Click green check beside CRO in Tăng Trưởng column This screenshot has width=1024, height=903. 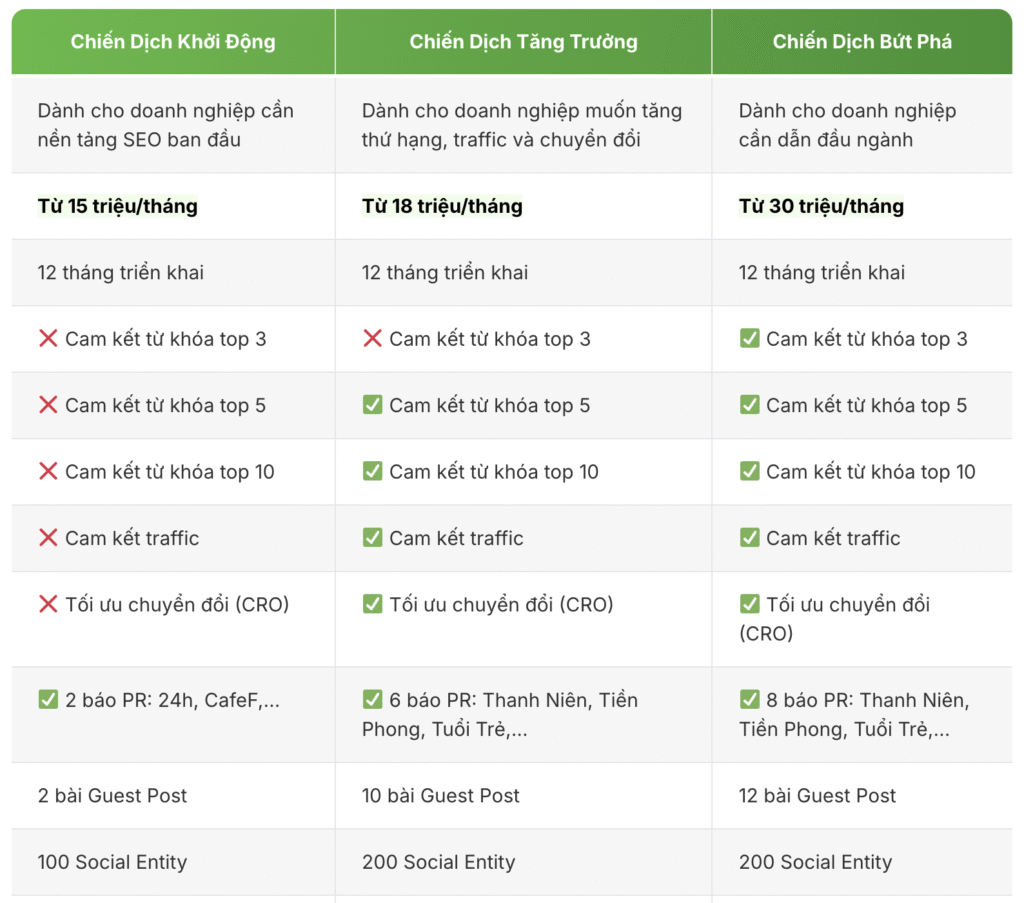coord(372,604)
